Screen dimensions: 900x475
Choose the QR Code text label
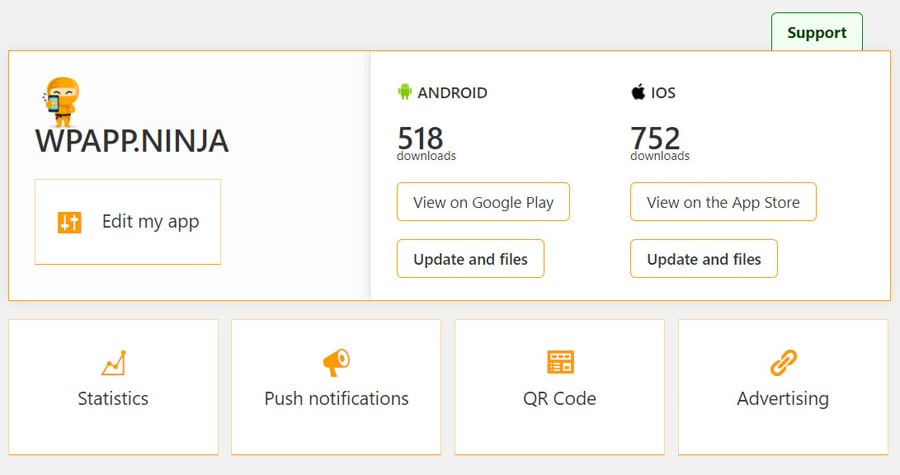coord(560,398)
